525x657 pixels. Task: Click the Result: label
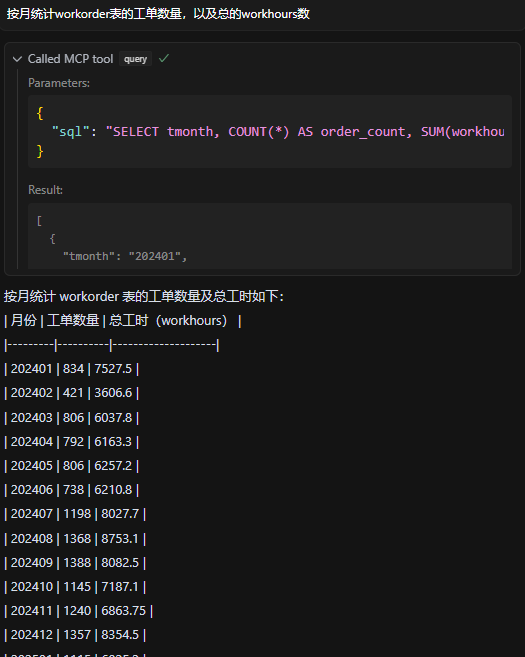[x=45, y=190]
